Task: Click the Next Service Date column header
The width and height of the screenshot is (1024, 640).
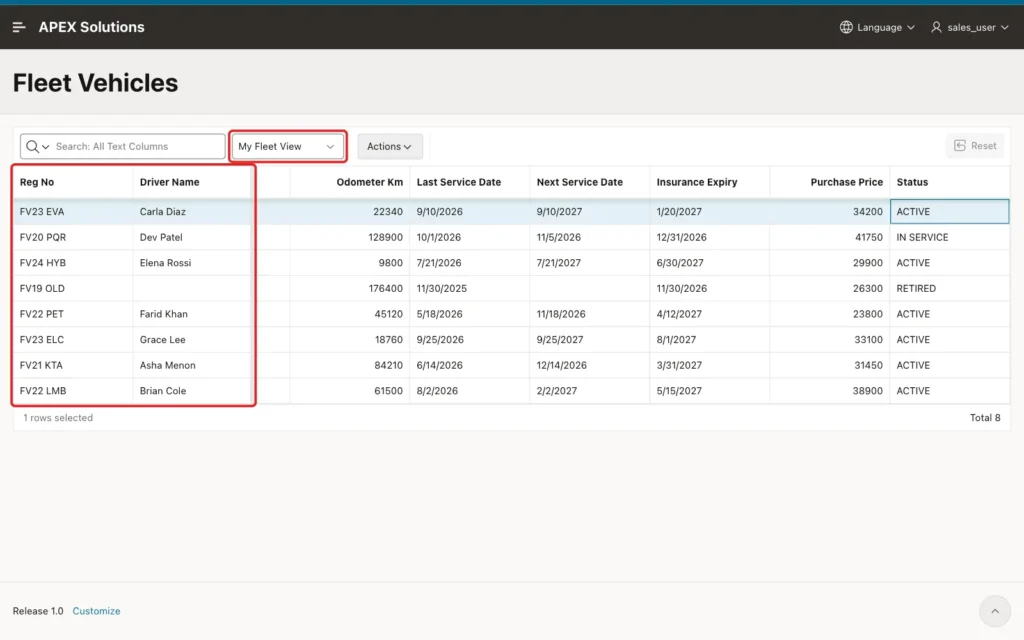Action: coord(579,182)
